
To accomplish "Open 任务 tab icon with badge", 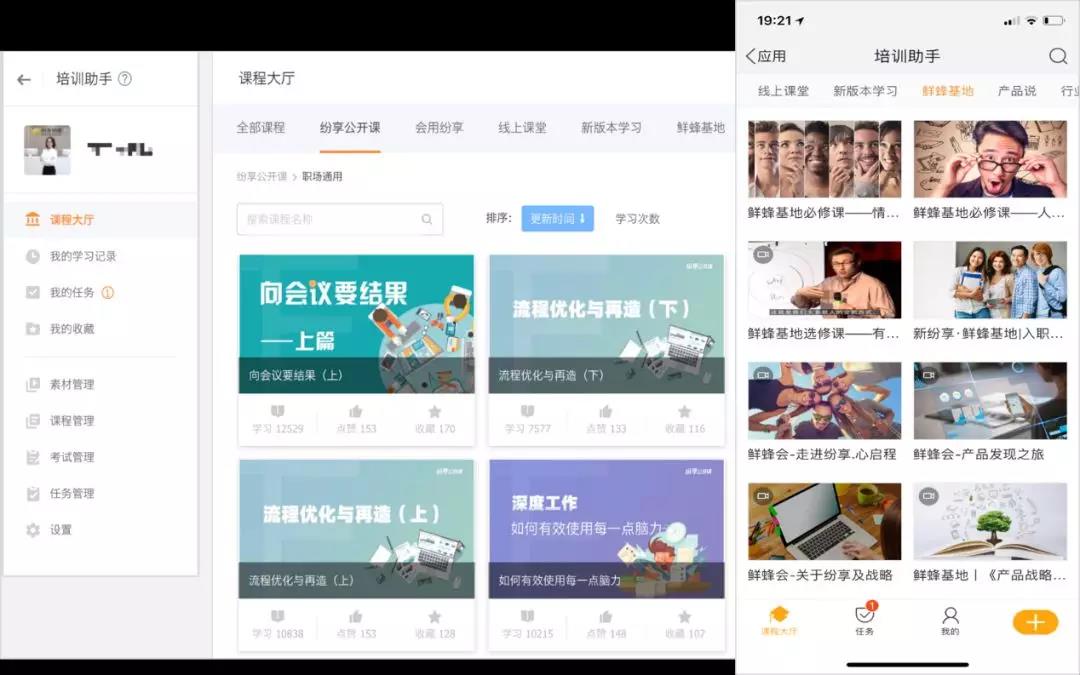I will pyautogui.click(x=865, y=616).
